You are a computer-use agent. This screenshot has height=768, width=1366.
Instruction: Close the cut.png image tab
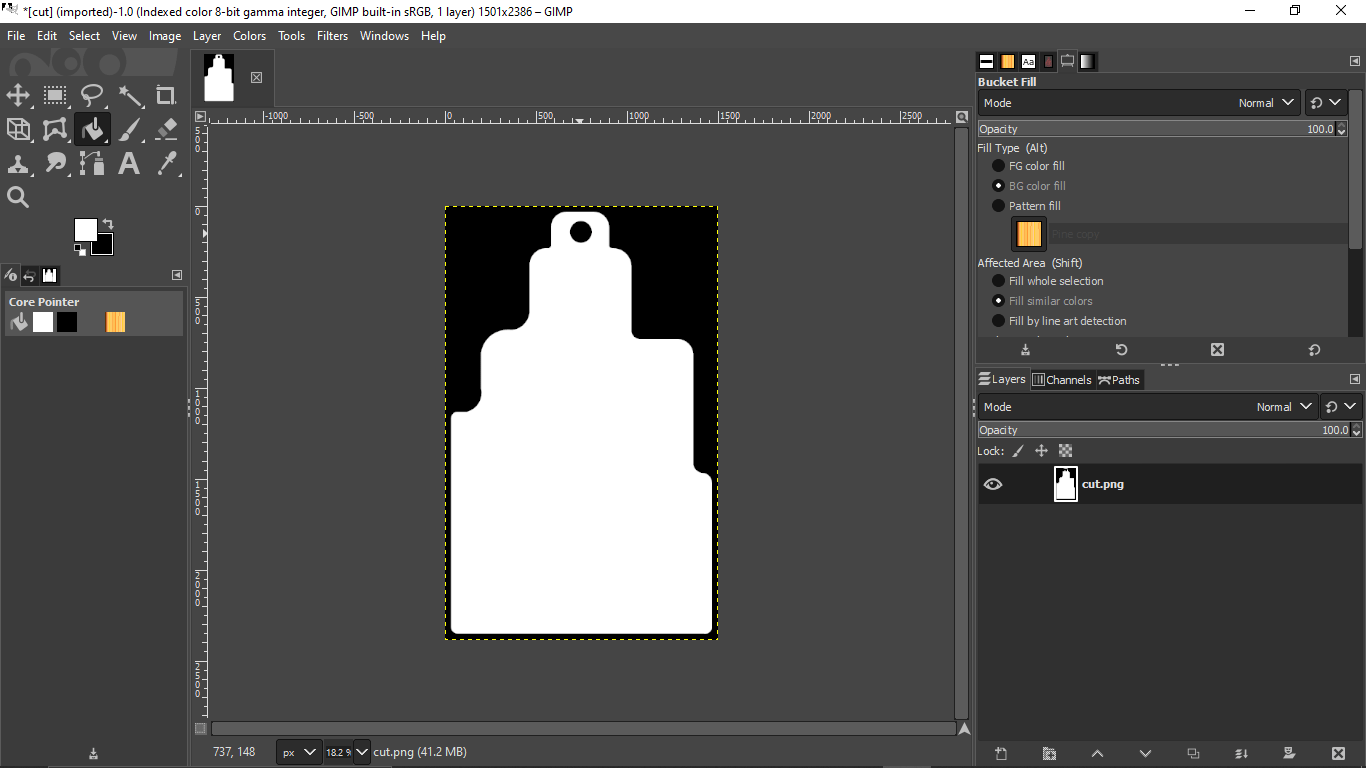point(256,77)
